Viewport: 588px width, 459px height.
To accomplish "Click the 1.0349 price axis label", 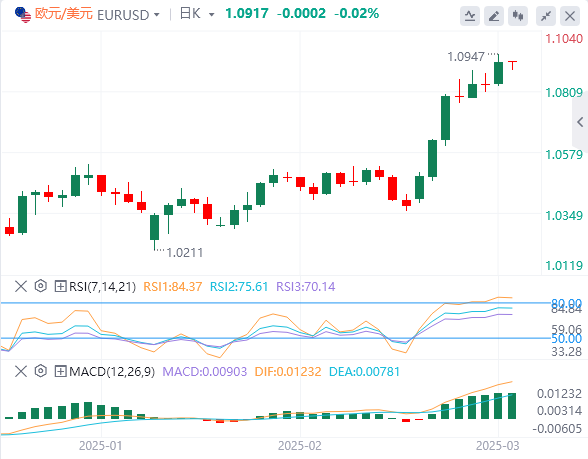I will click(564, 216).
